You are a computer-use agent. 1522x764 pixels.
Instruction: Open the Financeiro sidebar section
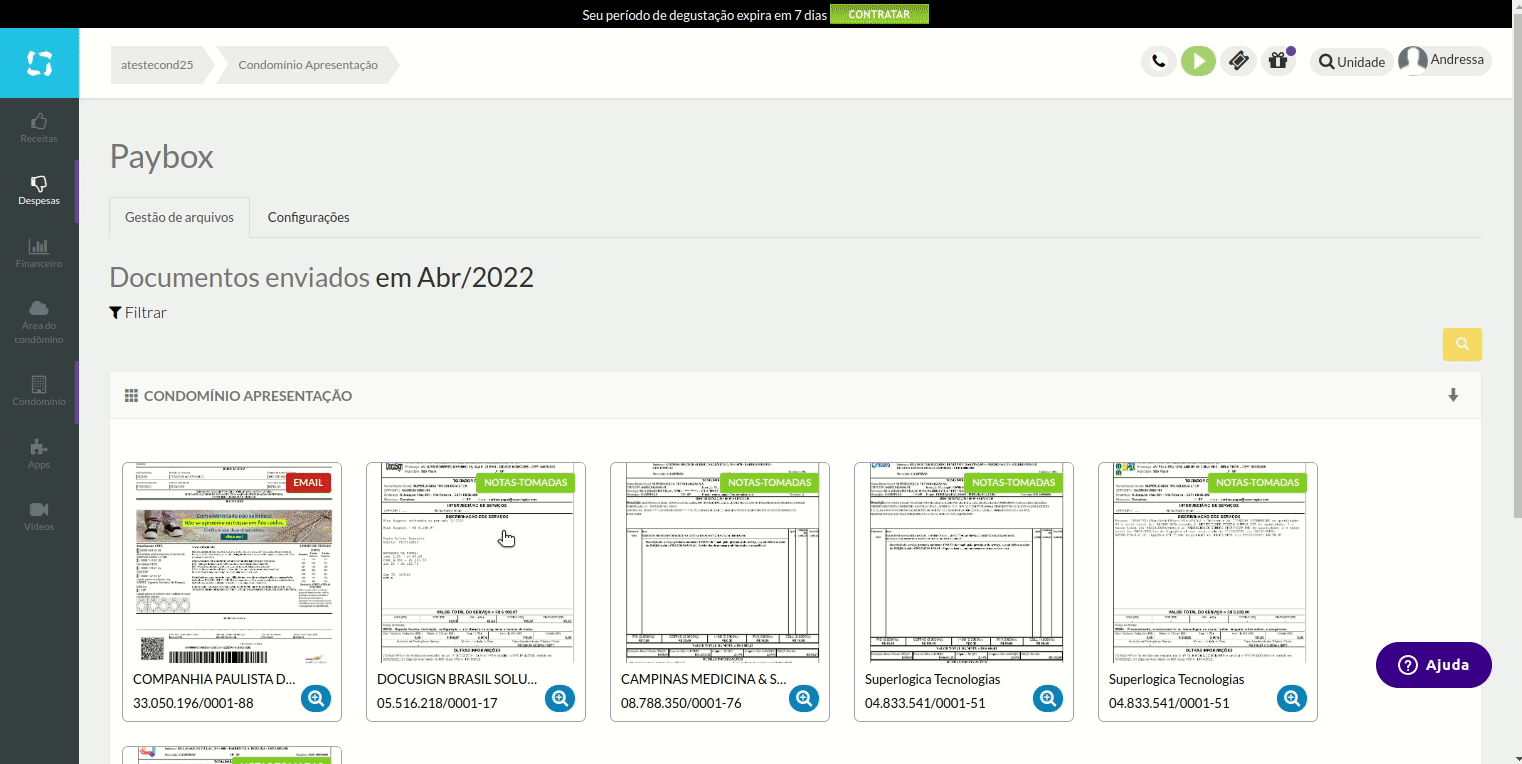pyautogui.click(x=39, y=254)
